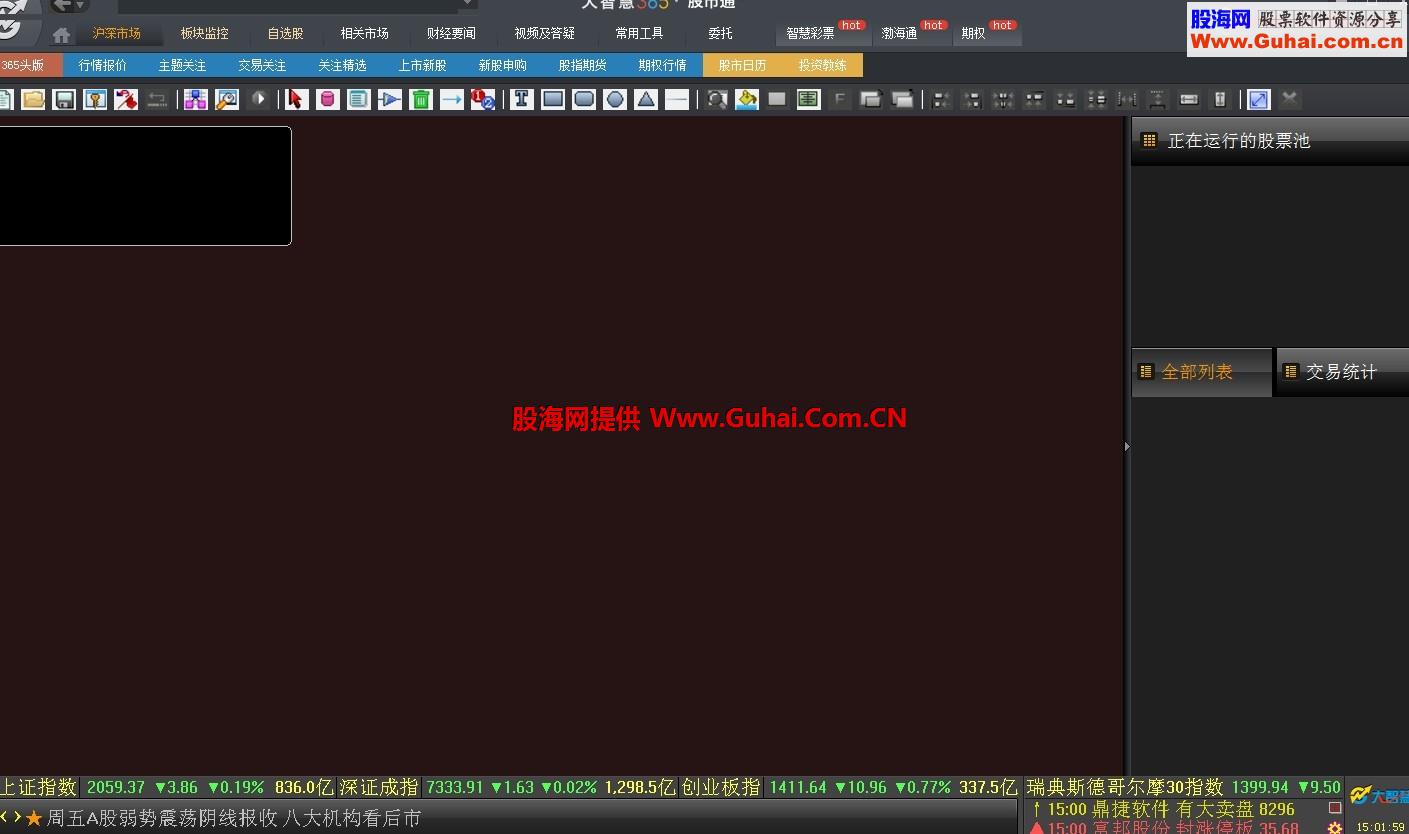Viewport: 1409px width, 834px height.
Task: Collapse right panel via splitter arrow
Action: coord(1127,446)
